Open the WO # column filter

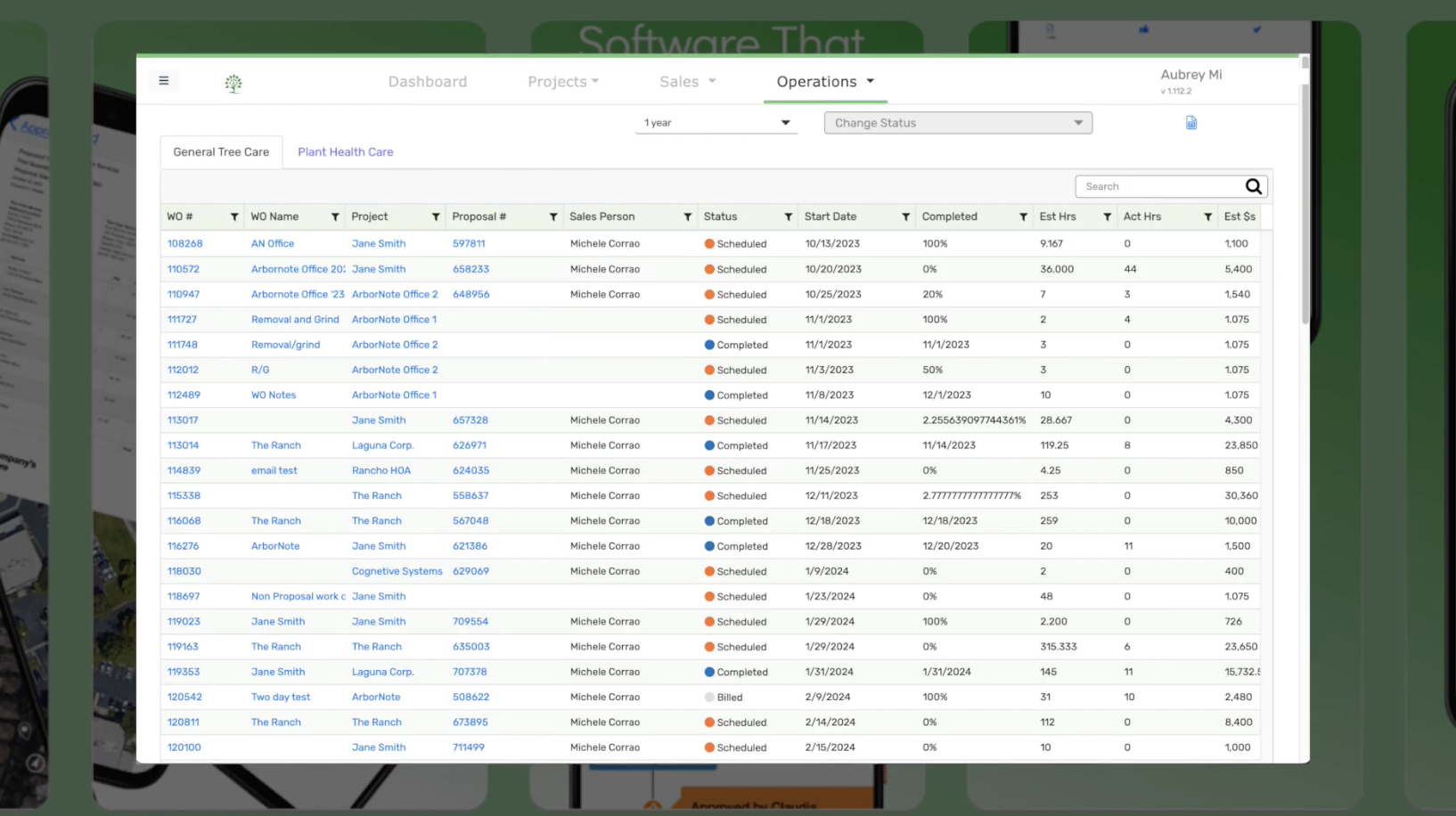[234, 216]
